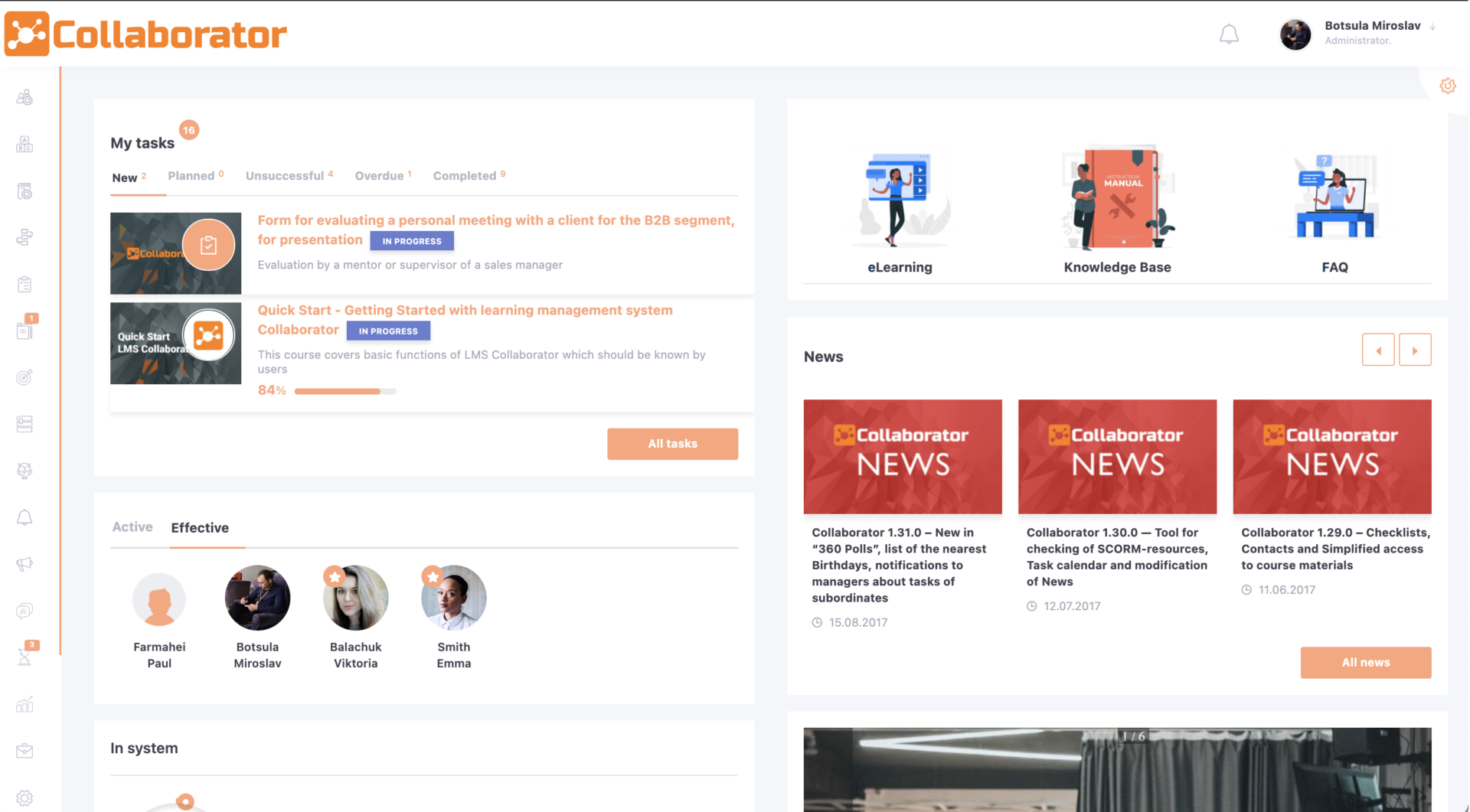
Task: Click the Quick Start course progress bar
Action: pyautogui.click(x=345, y=391)
